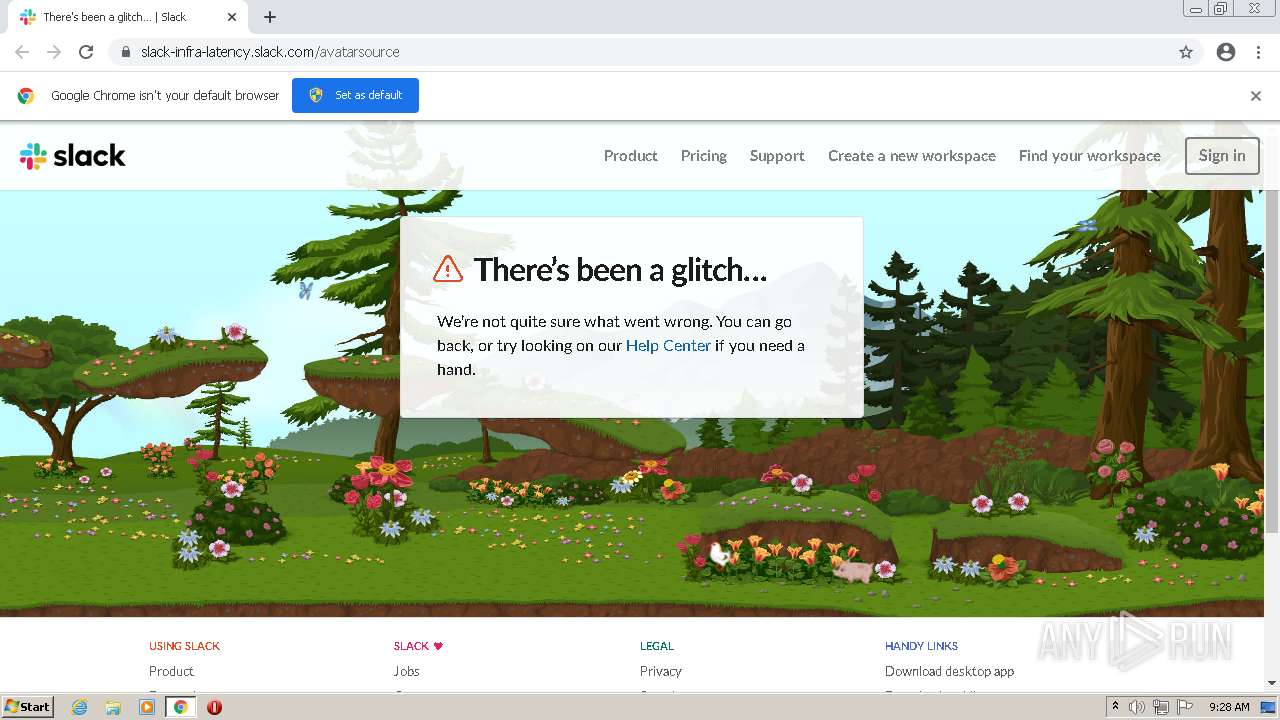Click the network tray icon
Image resolution: width=1280 pixels, height=720 pixels.
point(1161,707)
